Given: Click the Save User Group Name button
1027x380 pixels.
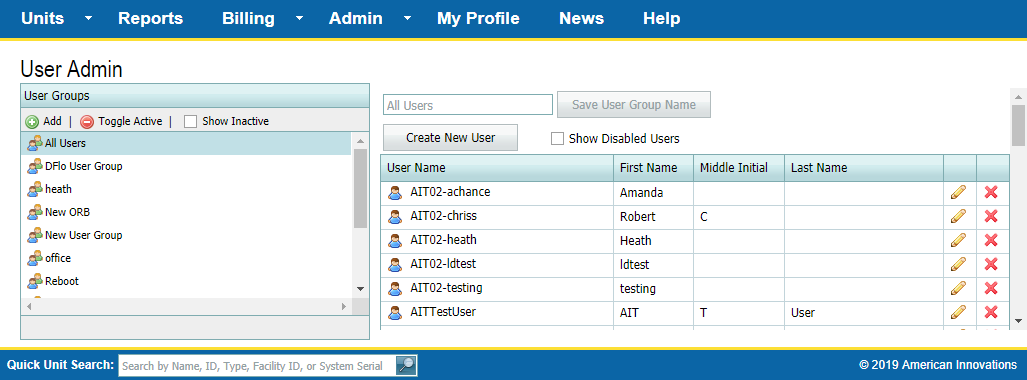Looking at the screenshot, I should [634, 104].
